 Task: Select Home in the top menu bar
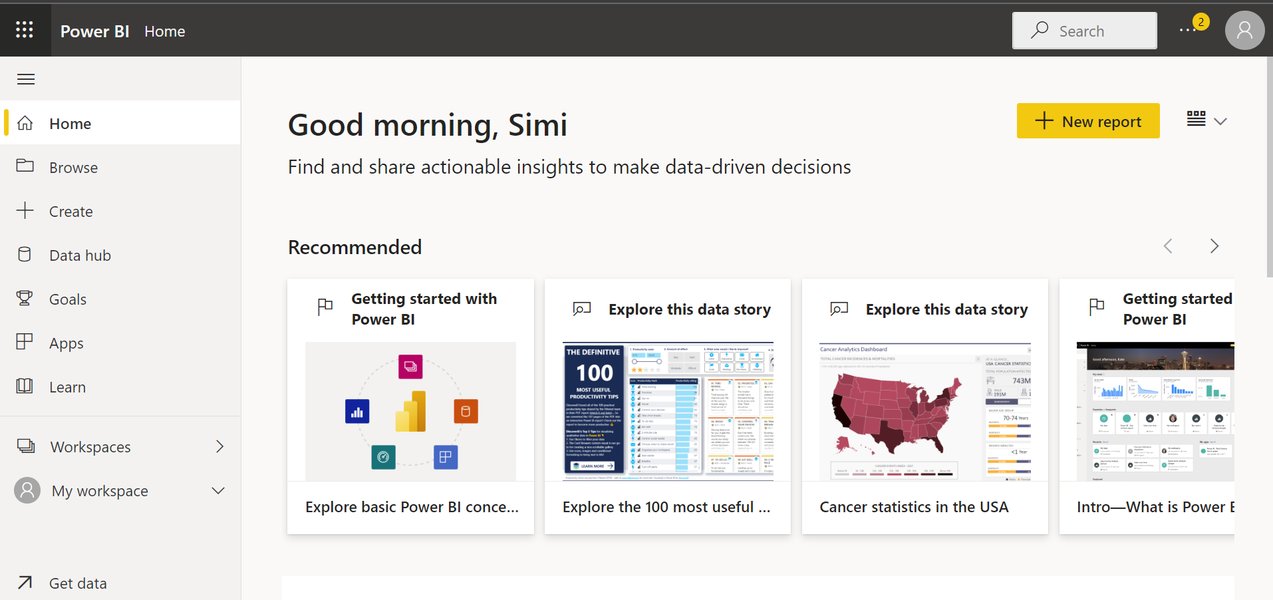coord(164,31)
